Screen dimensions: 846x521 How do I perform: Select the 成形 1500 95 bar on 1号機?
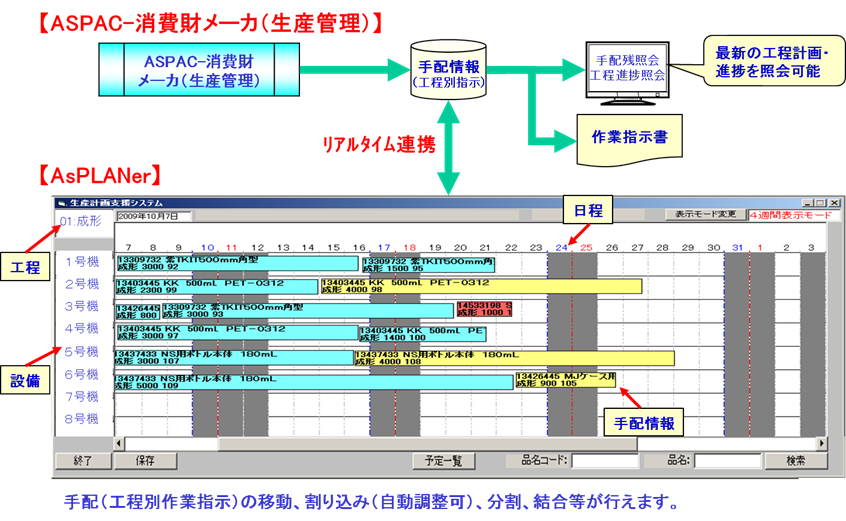[428, 264]
